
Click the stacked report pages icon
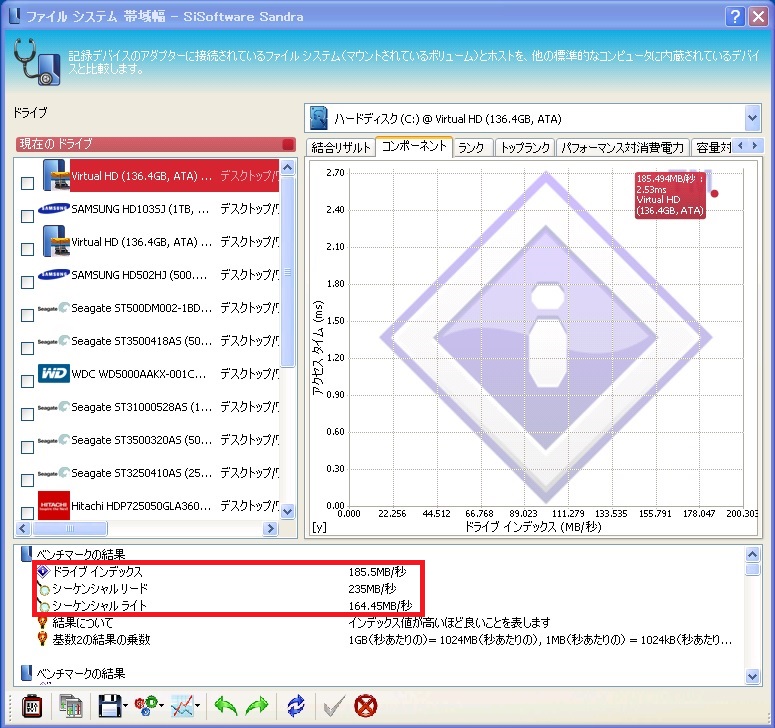[x=71, y=706]
